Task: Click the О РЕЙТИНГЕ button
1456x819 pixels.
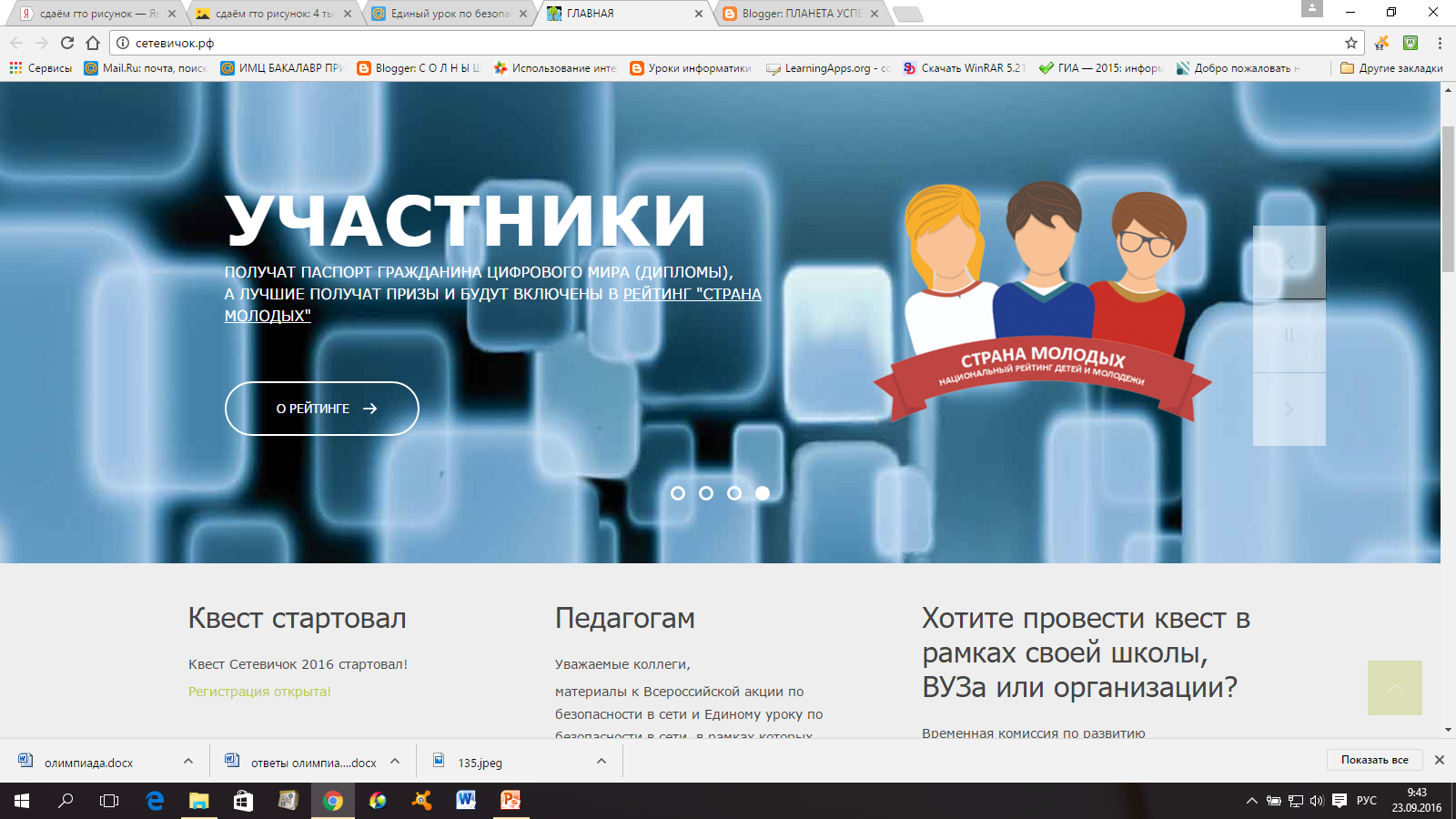Action: pos(321,409)
